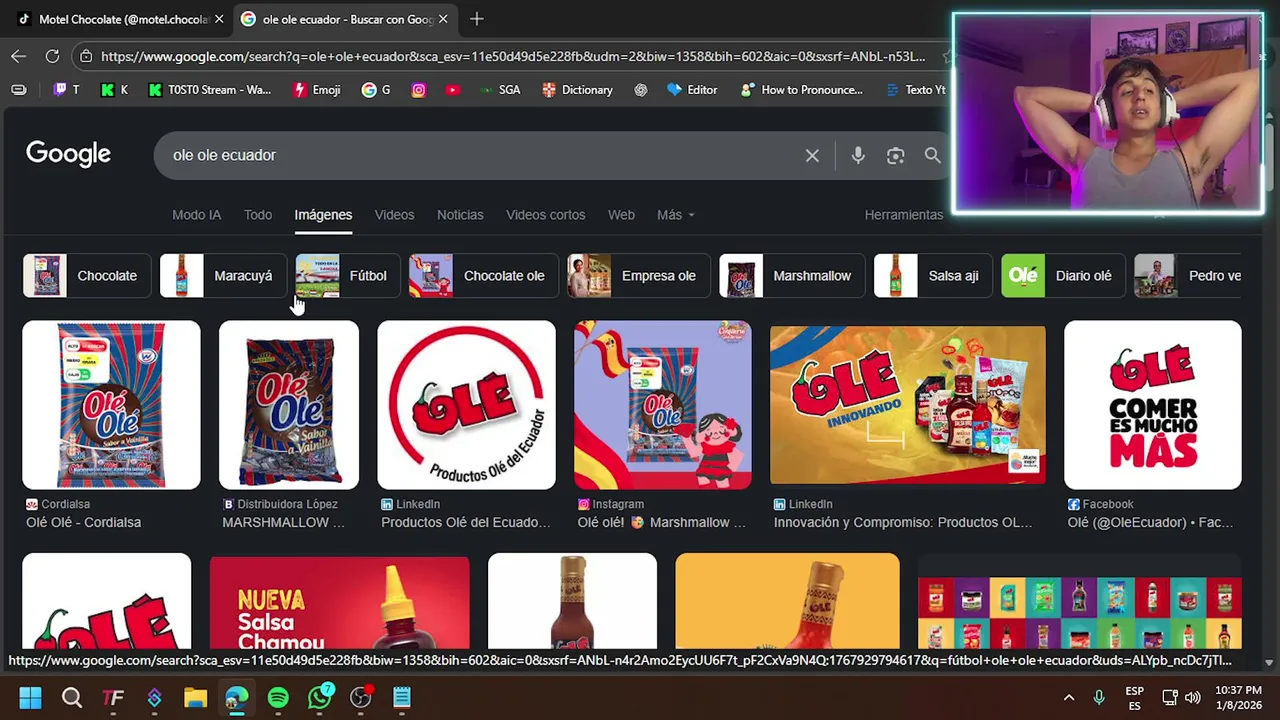1280x720 pixels.
Task: Open the Comer es mucho más image
Action: [x=1153, y=405]
